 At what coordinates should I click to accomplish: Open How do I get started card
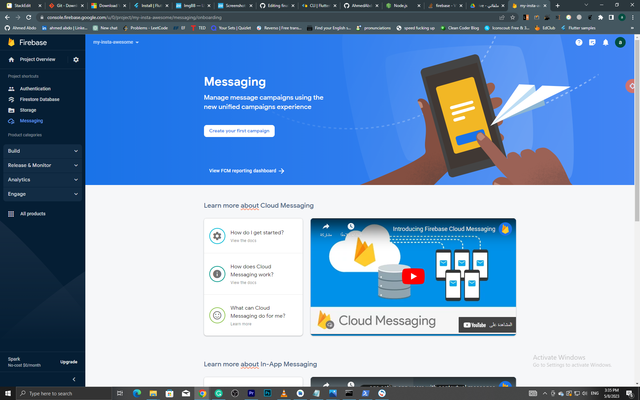point(253,236)
